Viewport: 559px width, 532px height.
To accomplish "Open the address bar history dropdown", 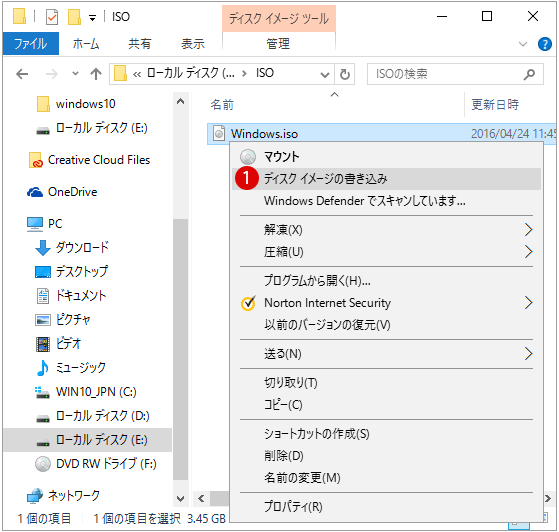I will click(324, 75).
